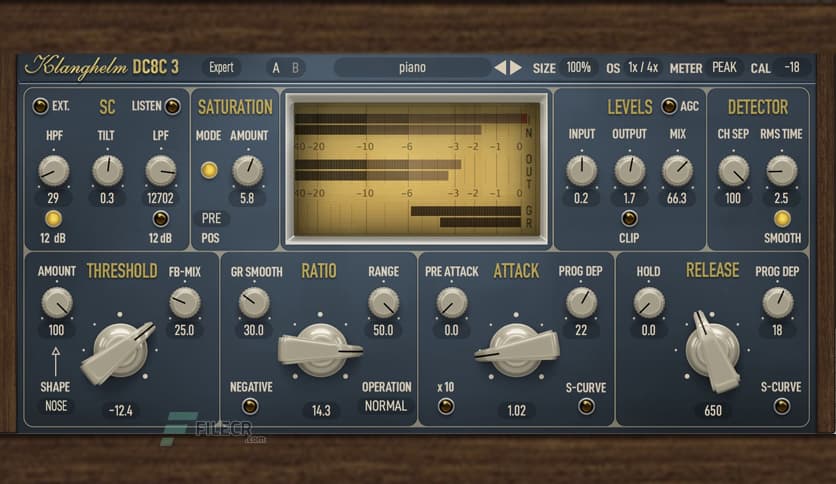Viewport: 836px width, 484px height.
Task: Click the GR SMOOTH knob
Action: tap(254, 302)
